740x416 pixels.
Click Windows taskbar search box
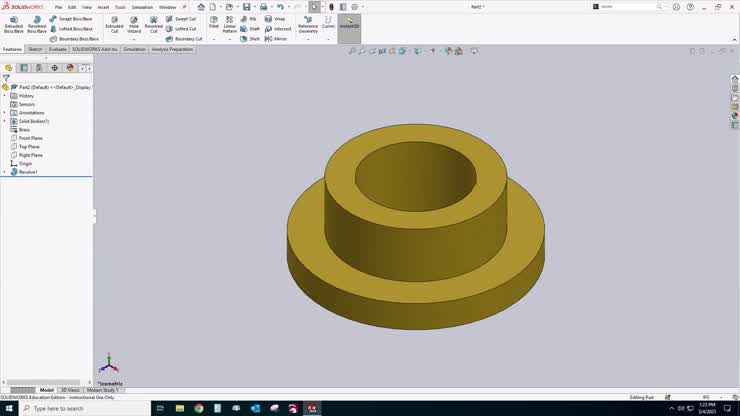tap(85, 408)
